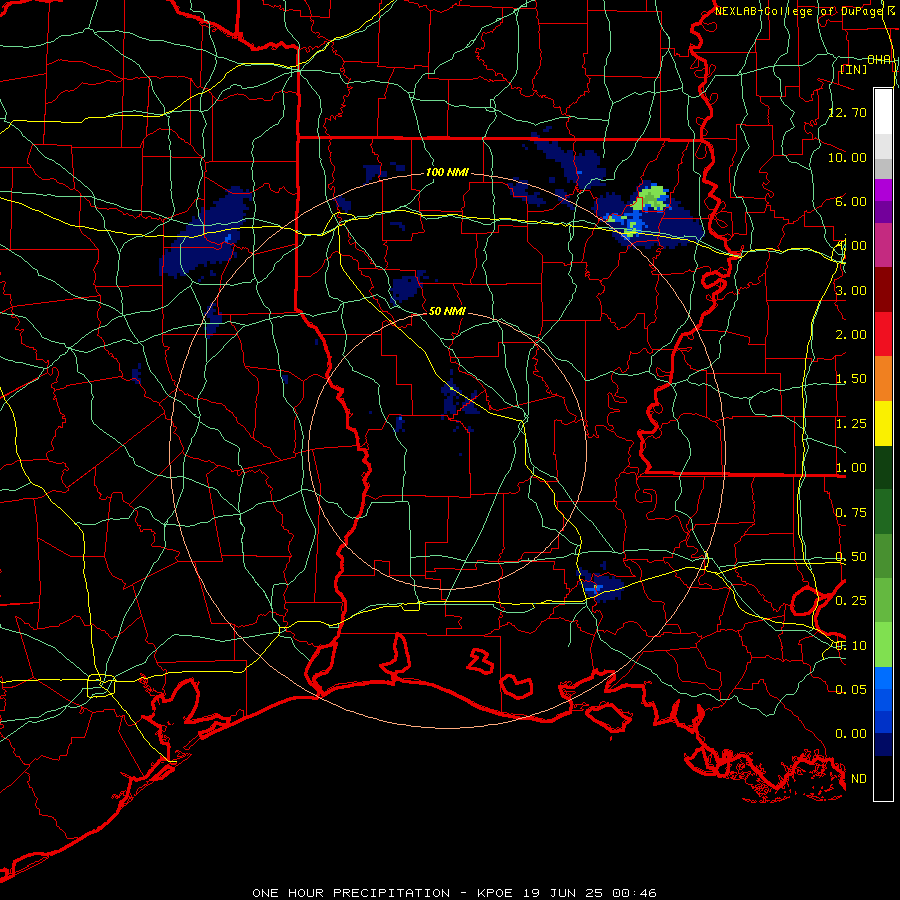The image size is (900, 900).
Task: Click the 0.25 legend value
Action: tap(851, 601)
